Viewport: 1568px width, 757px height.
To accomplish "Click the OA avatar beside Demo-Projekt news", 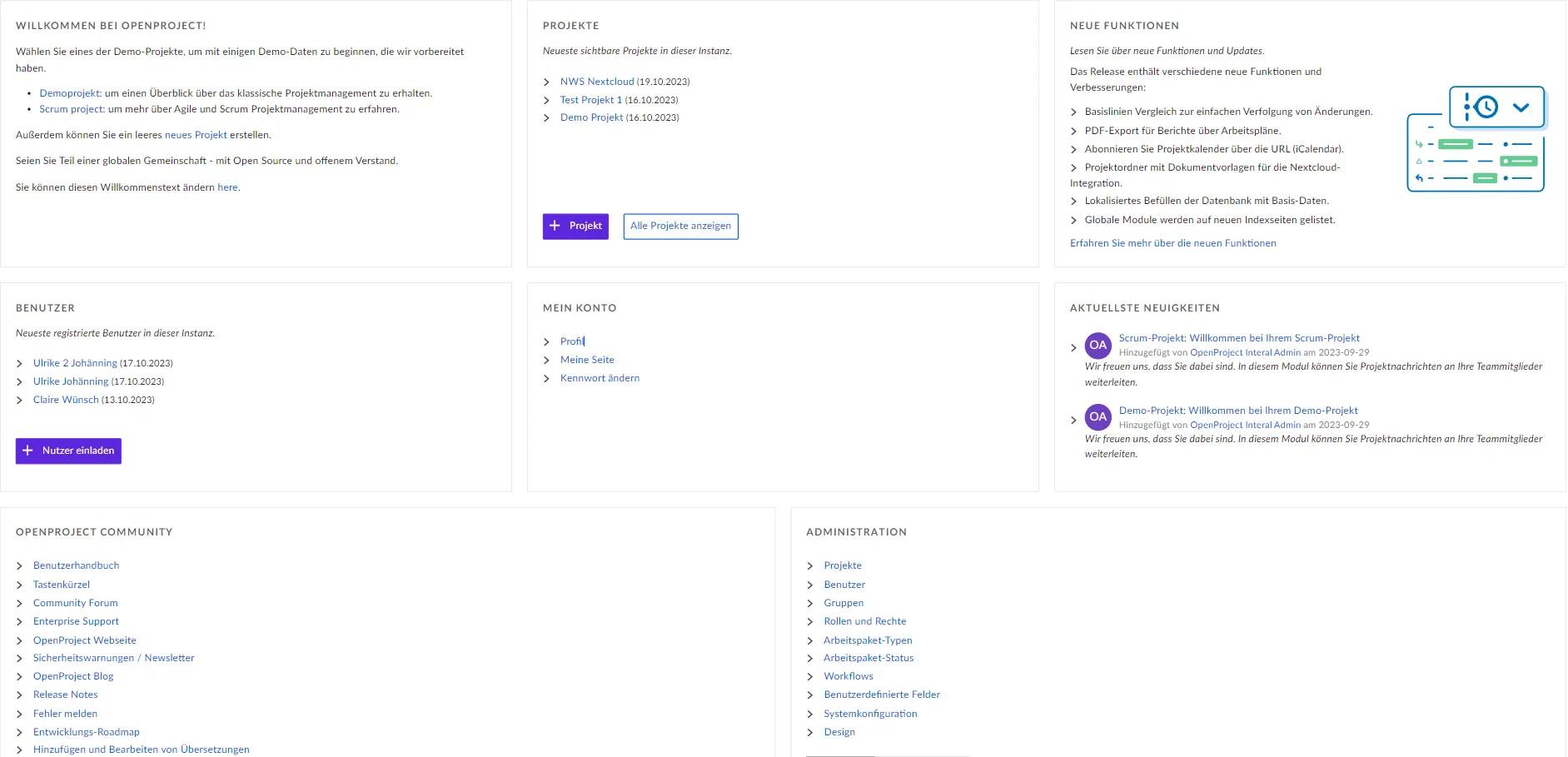I will 1098,416.
